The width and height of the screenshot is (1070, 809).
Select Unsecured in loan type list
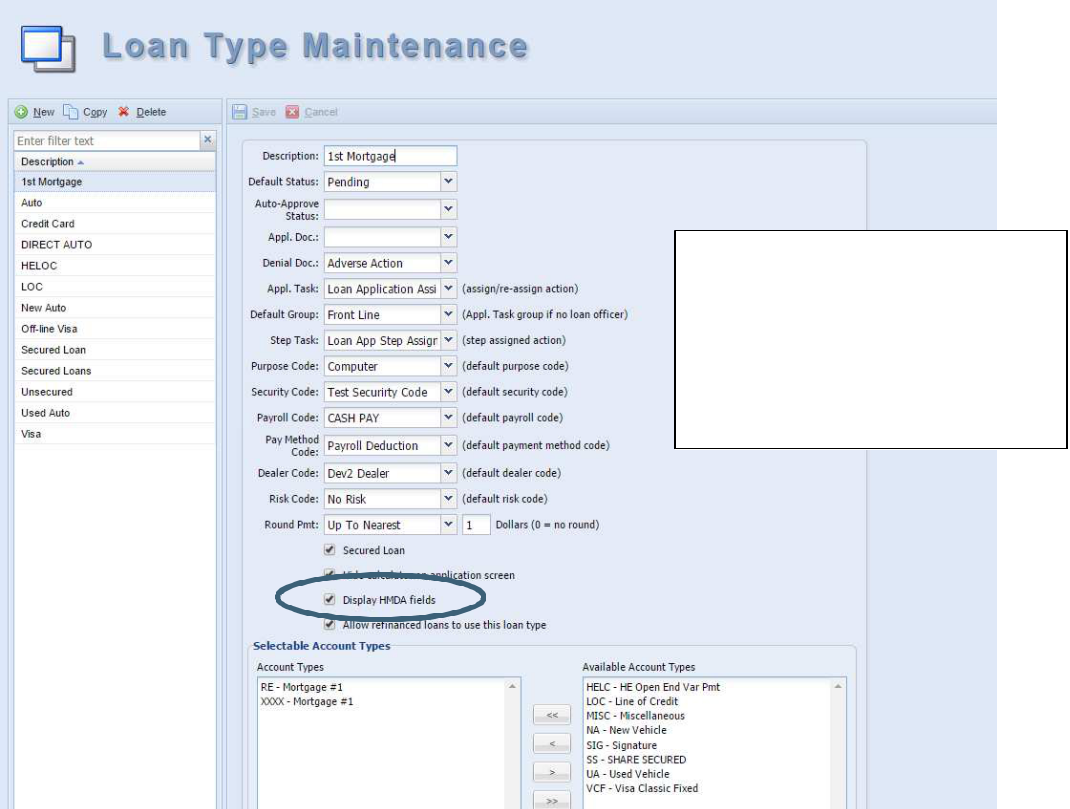tap(115, 392)
